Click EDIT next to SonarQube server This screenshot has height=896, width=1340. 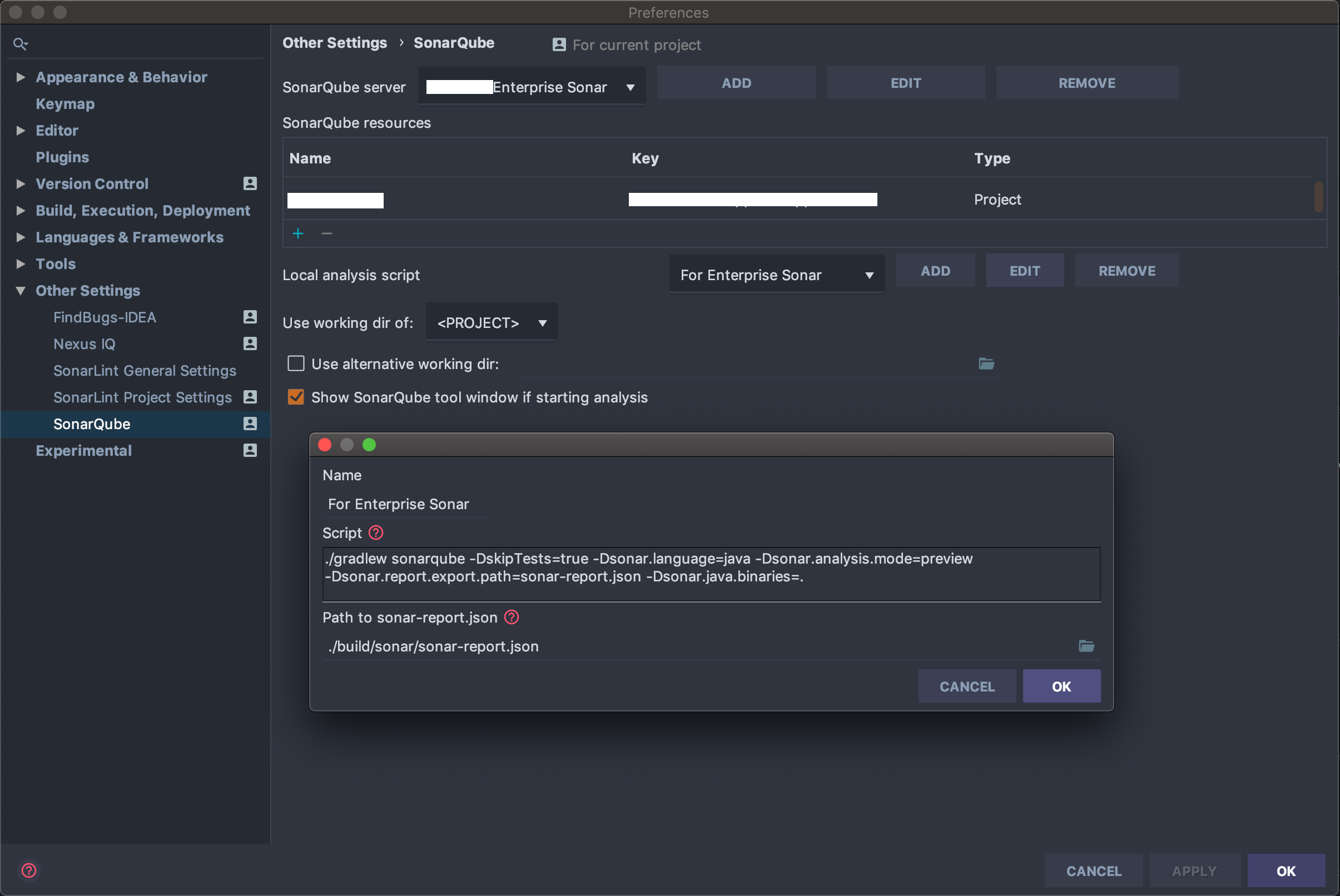point(906,83)
